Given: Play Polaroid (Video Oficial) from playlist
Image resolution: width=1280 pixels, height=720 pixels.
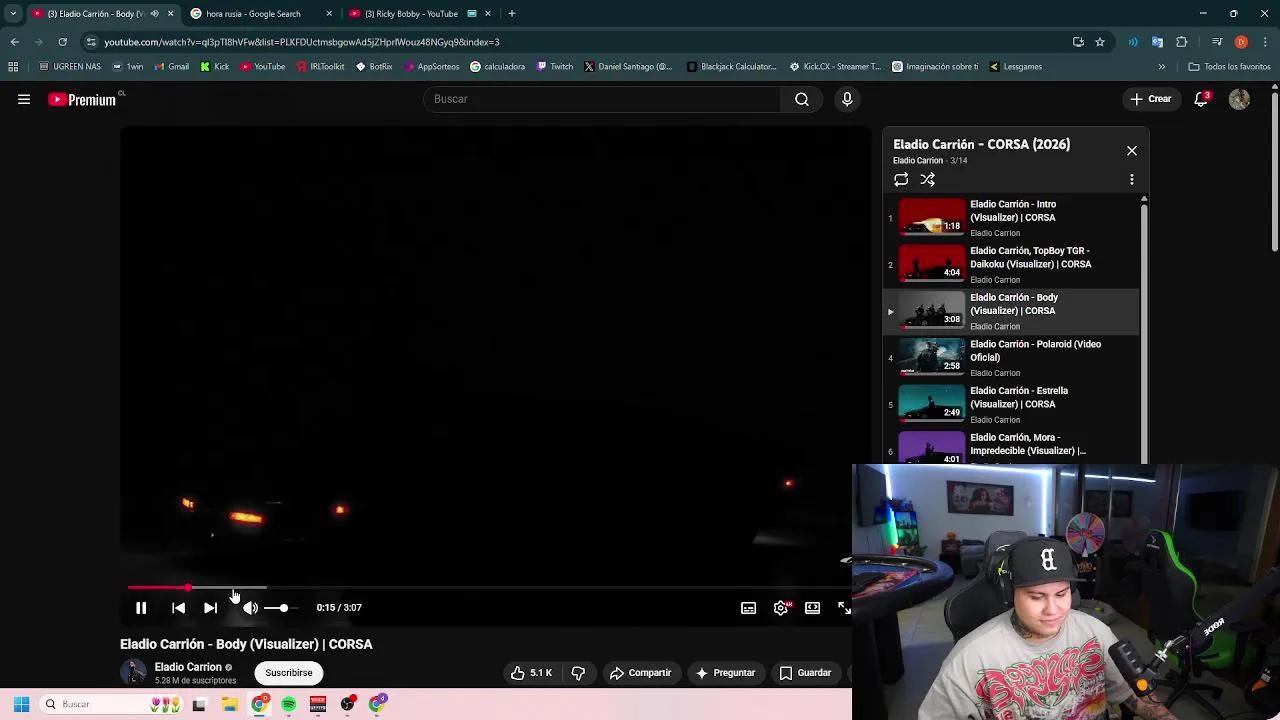Looking at the screenshot, I should (x=1011, y=358).
